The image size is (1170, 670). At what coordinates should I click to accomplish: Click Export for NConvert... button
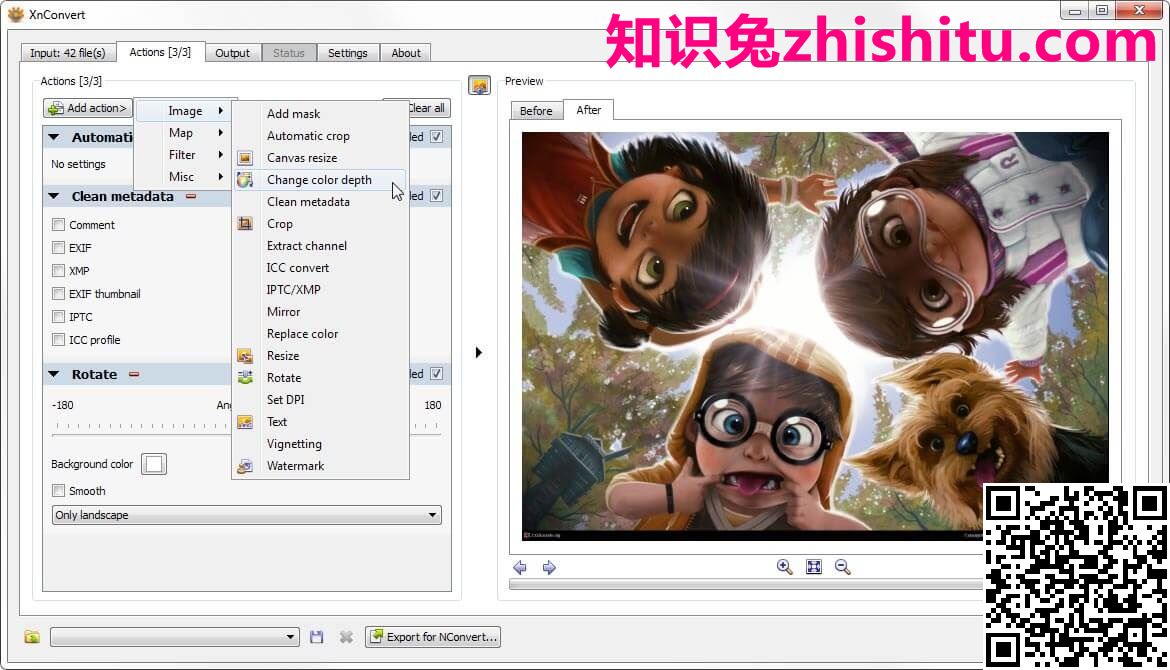[433, 636]
